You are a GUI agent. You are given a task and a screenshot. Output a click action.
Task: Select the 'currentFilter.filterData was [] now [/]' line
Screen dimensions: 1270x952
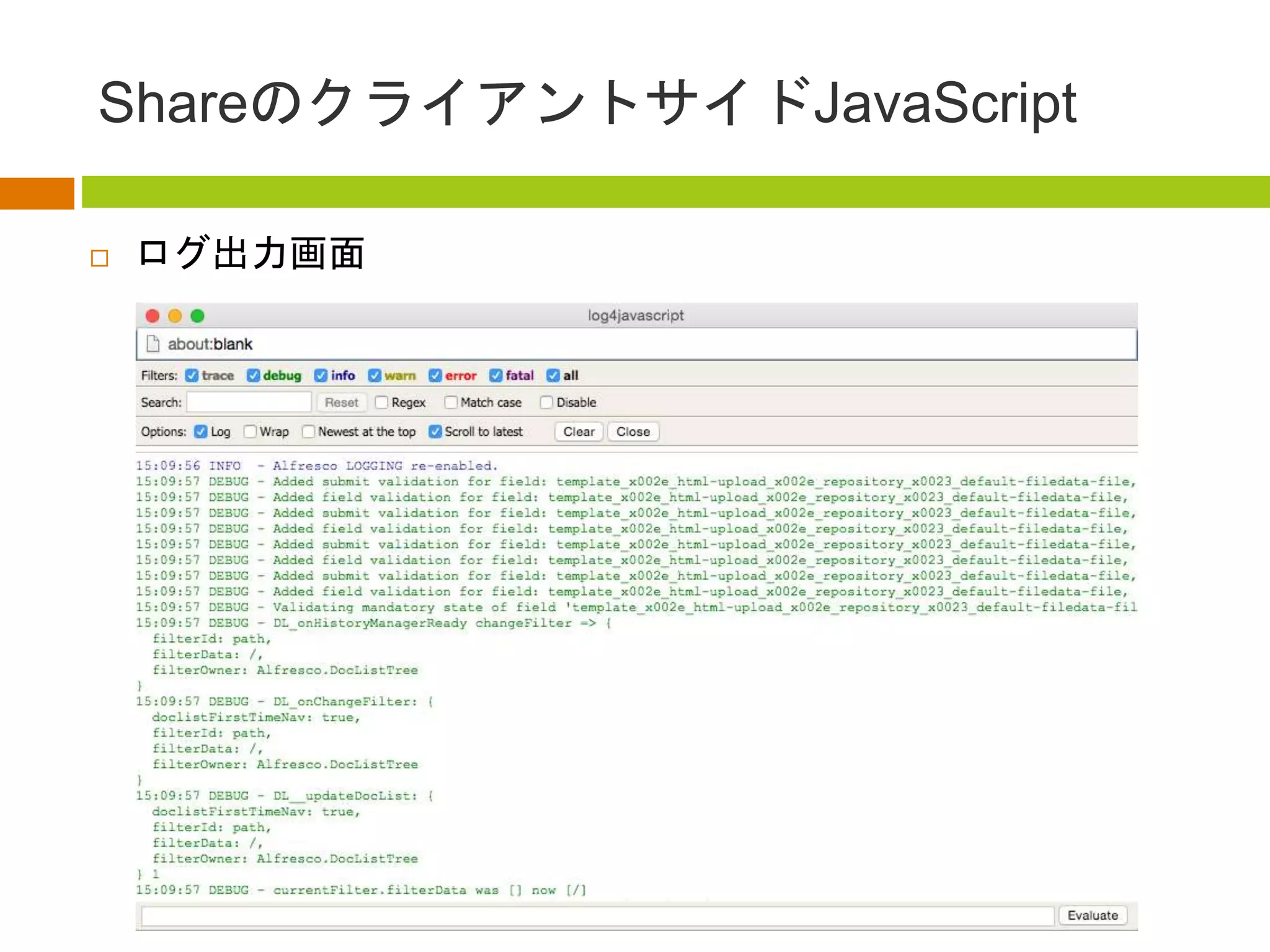[x=362, y=890]
